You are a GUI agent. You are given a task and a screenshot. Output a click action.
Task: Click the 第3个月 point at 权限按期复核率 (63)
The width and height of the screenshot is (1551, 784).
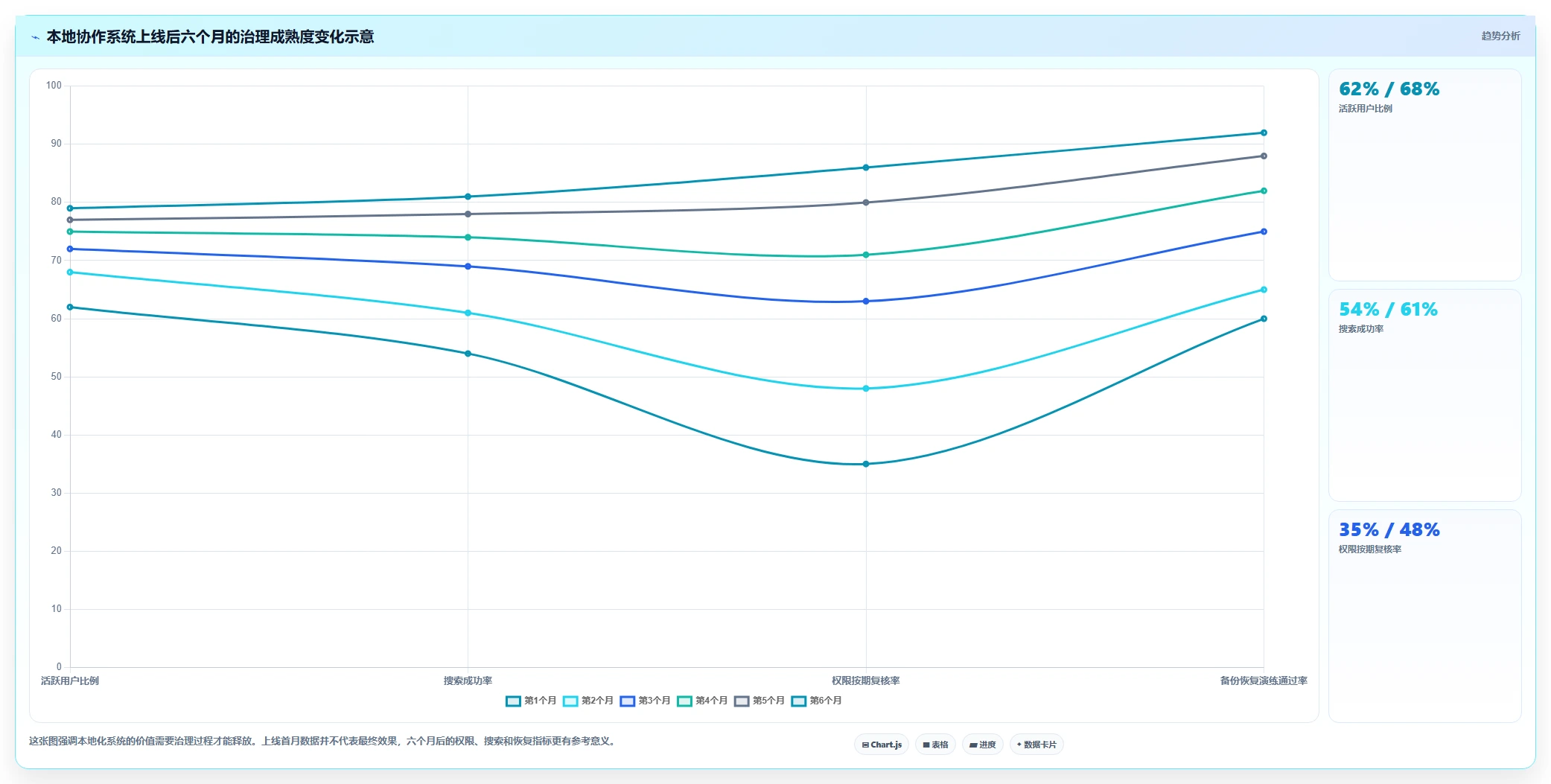click(x=865, y=302)
